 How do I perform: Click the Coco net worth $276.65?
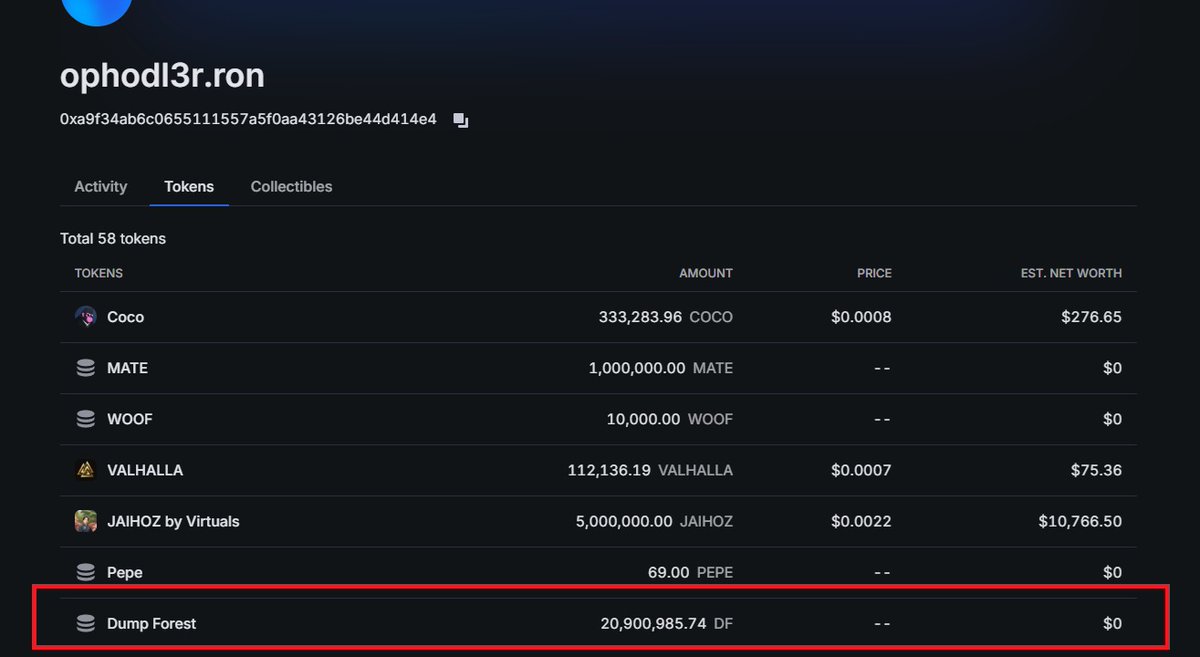coord(1091,317)
